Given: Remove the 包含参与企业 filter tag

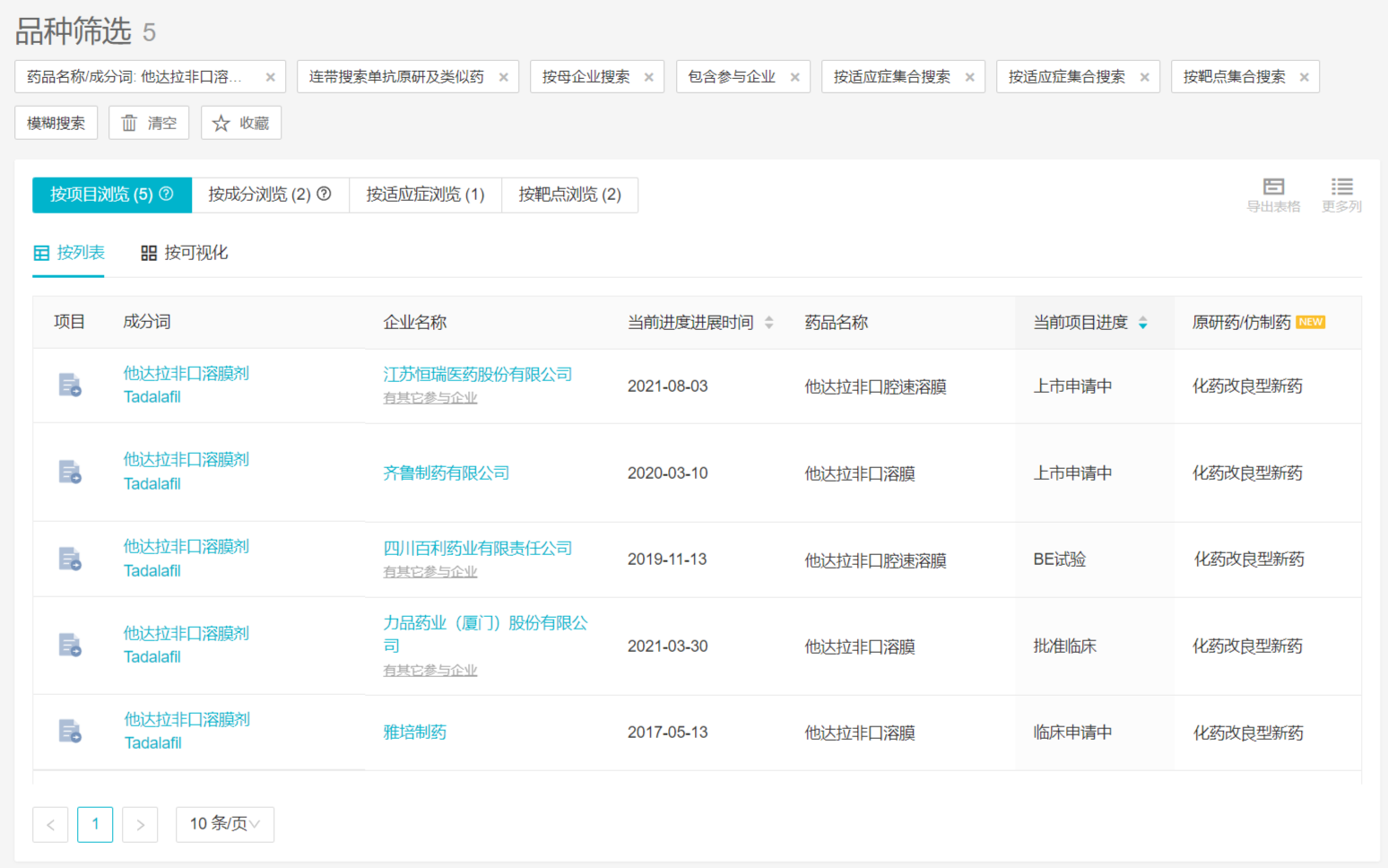Looking at the screenshot, I should tap(794, 77).
